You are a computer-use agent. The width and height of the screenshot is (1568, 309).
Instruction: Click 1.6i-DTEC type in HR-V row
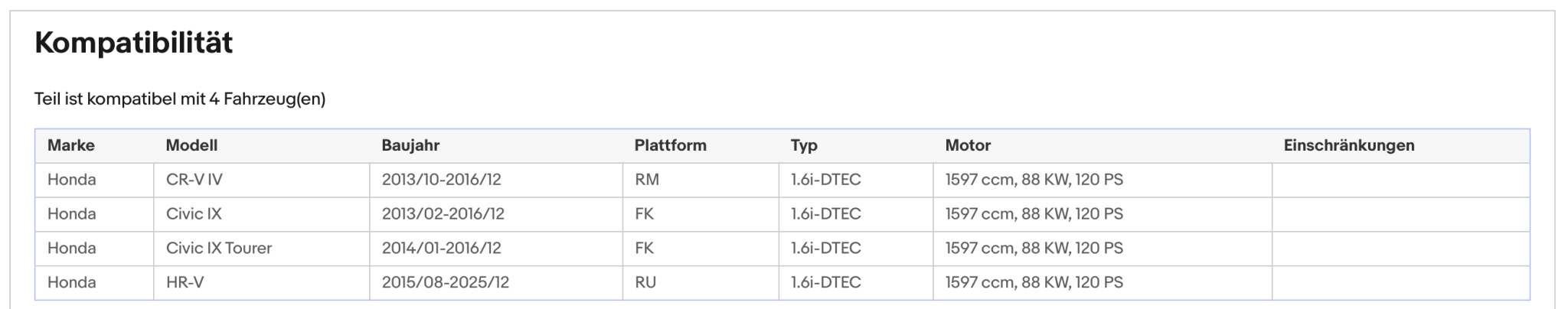coord(826,282)
